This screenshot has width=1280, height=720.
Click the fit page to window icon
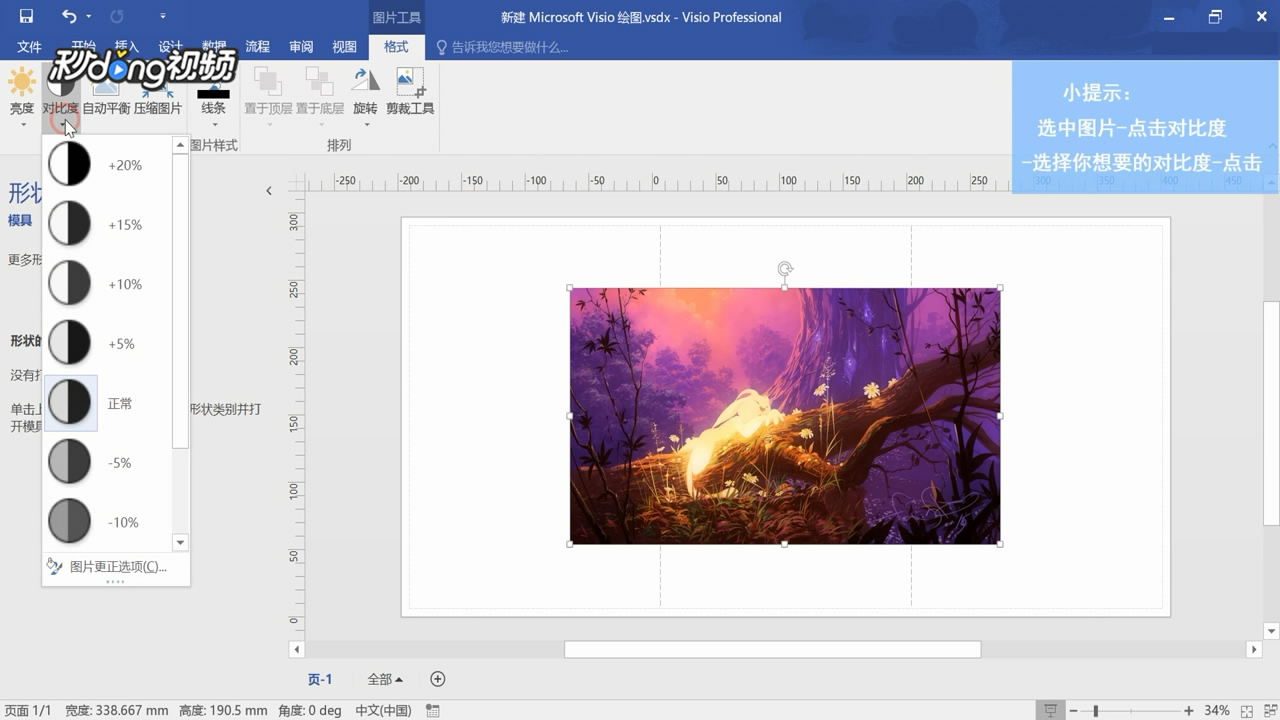(x=1245, y=710)
